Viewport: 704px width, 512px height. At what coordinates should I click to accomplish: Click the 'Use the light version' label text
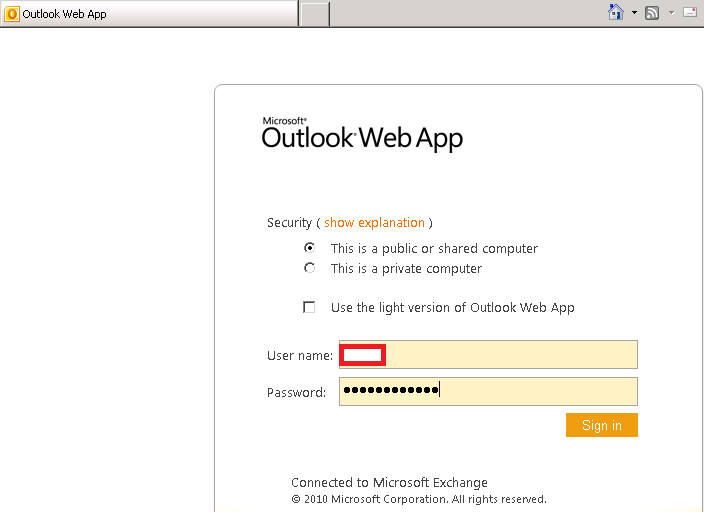[x=452, y=308]
